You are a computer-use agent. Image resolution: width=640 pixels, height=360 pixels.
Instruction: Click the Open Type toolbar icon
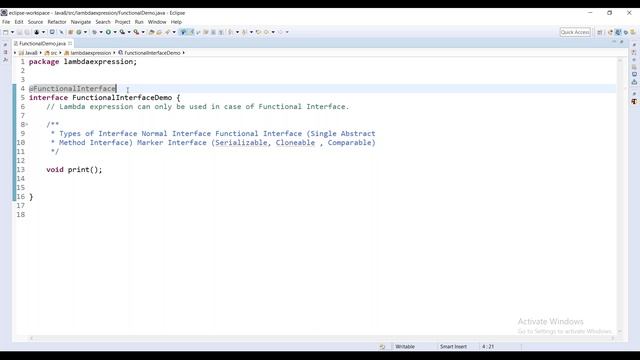click(x=151, y=32)
